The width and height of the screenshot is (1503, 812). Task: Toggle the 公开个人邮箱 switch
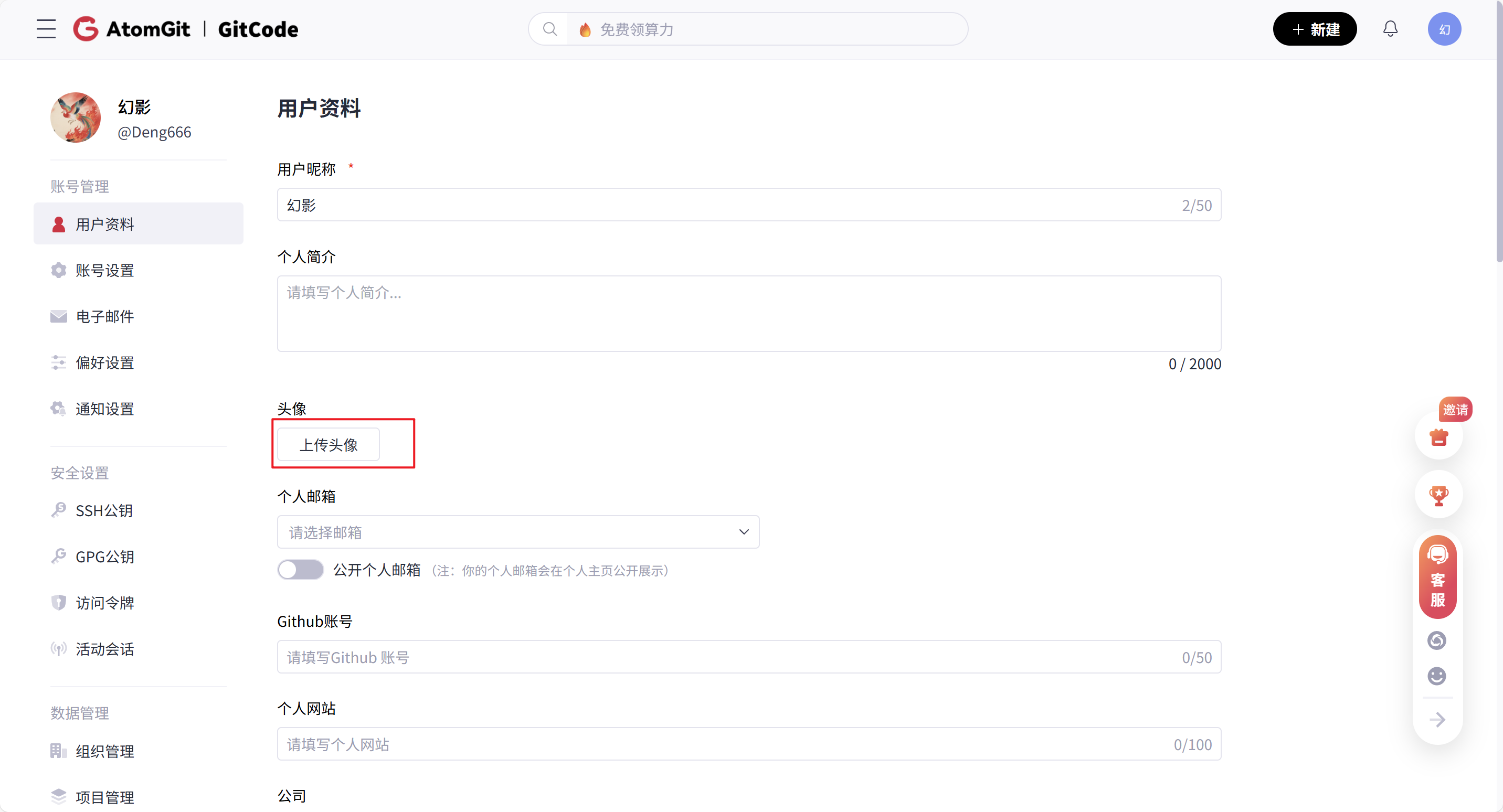click(301, 570)
